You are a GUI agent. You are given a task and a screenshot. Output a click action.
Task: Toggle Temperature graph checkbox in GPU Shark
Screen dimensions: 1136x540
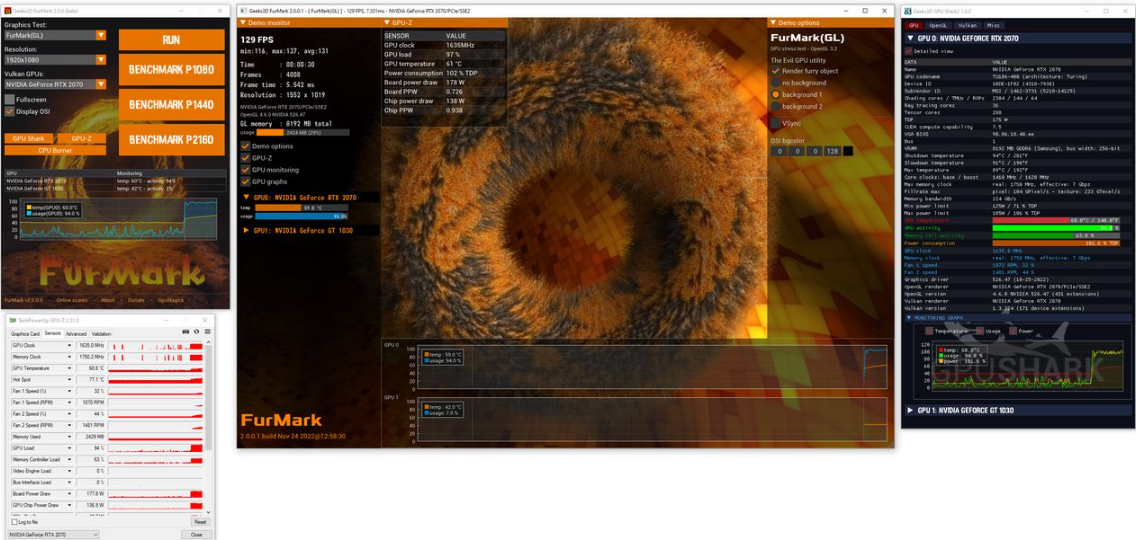(x=930, y=331)
